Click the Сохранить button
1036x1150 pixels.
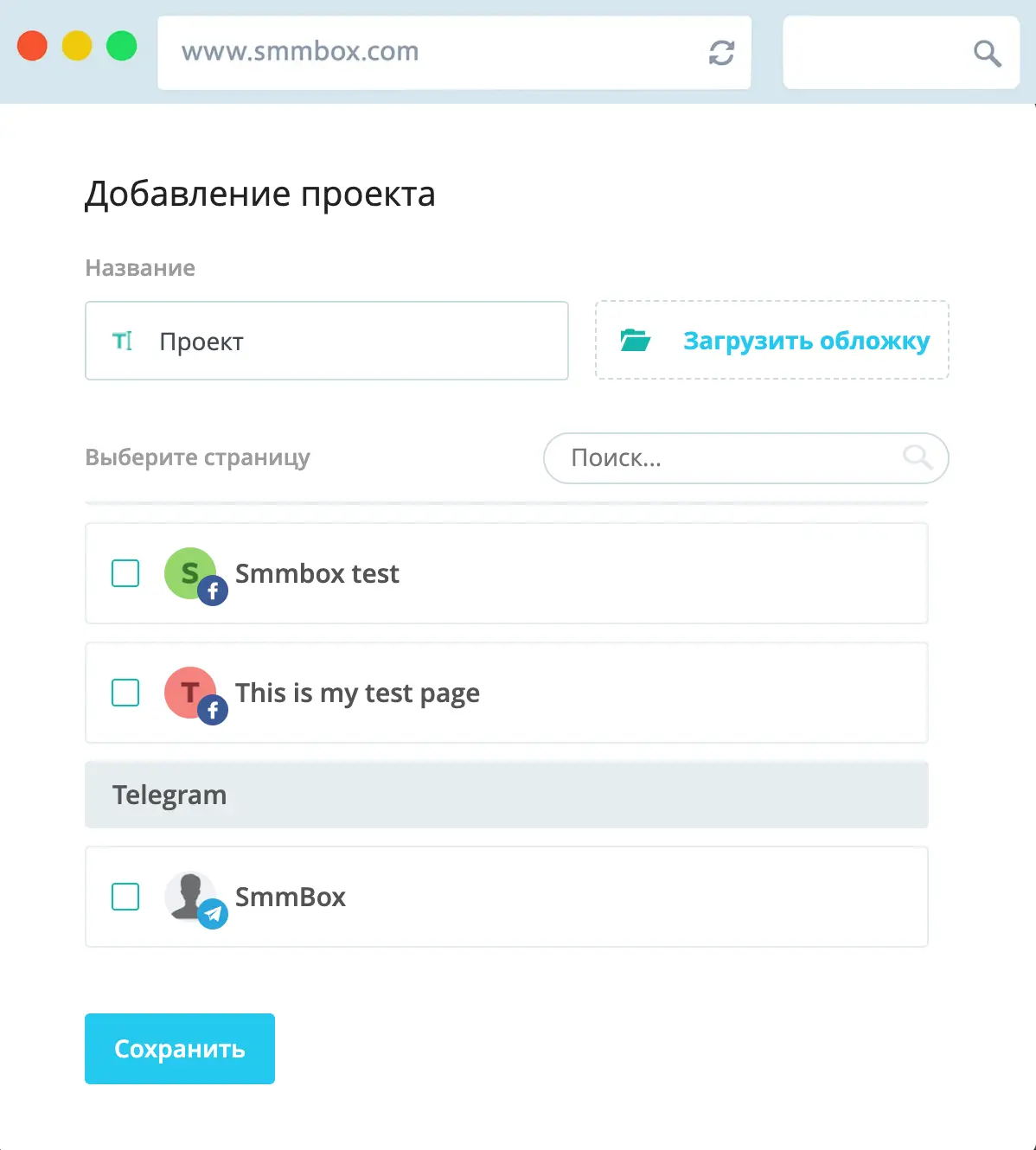coord(180,1049)
